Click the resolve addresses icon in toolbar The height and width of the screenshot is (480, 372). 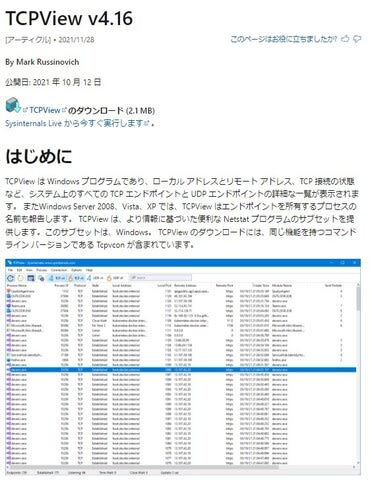[x=41, y=278]
